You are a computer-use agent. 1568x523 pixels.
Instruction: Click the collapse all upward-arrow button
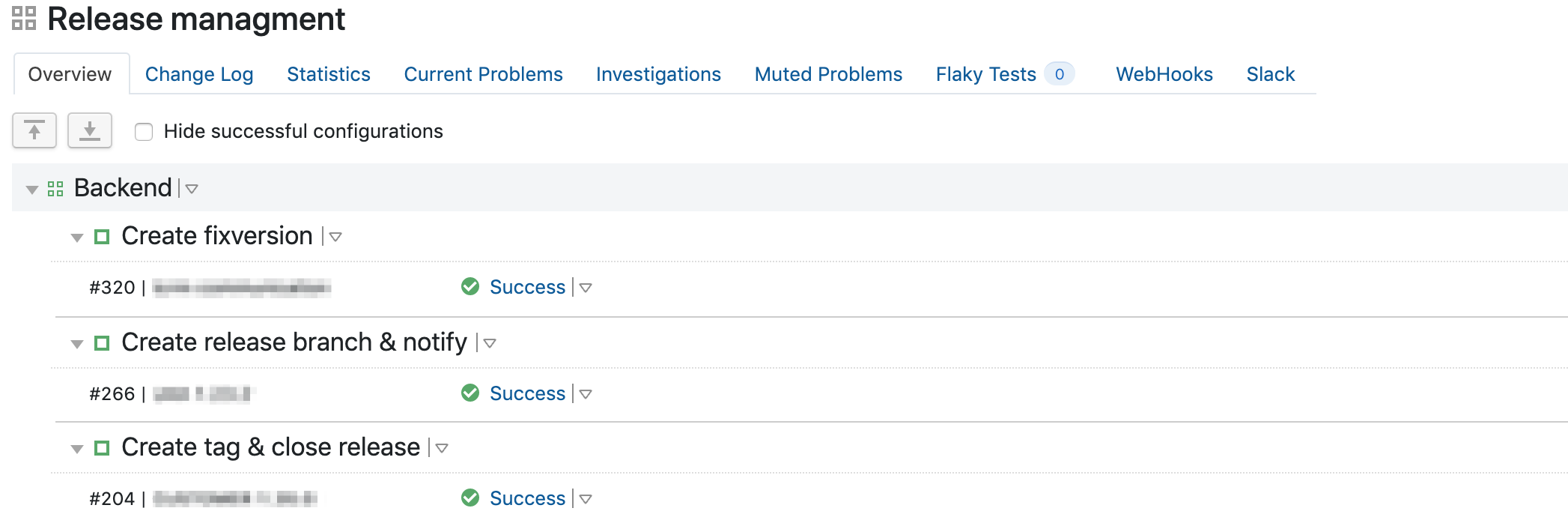[34, 130]
